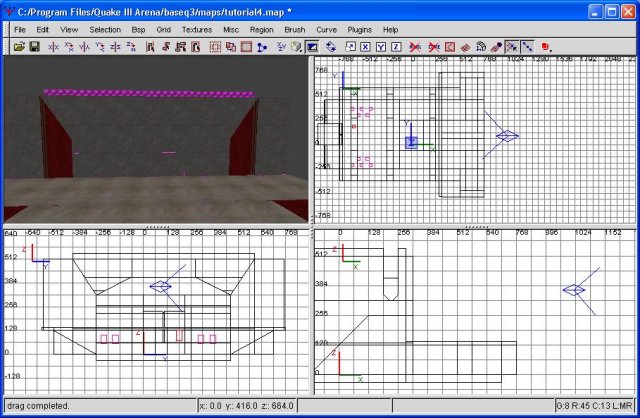Click the toolbar drag handle beside the Open icon

click(x=7, y=47)
